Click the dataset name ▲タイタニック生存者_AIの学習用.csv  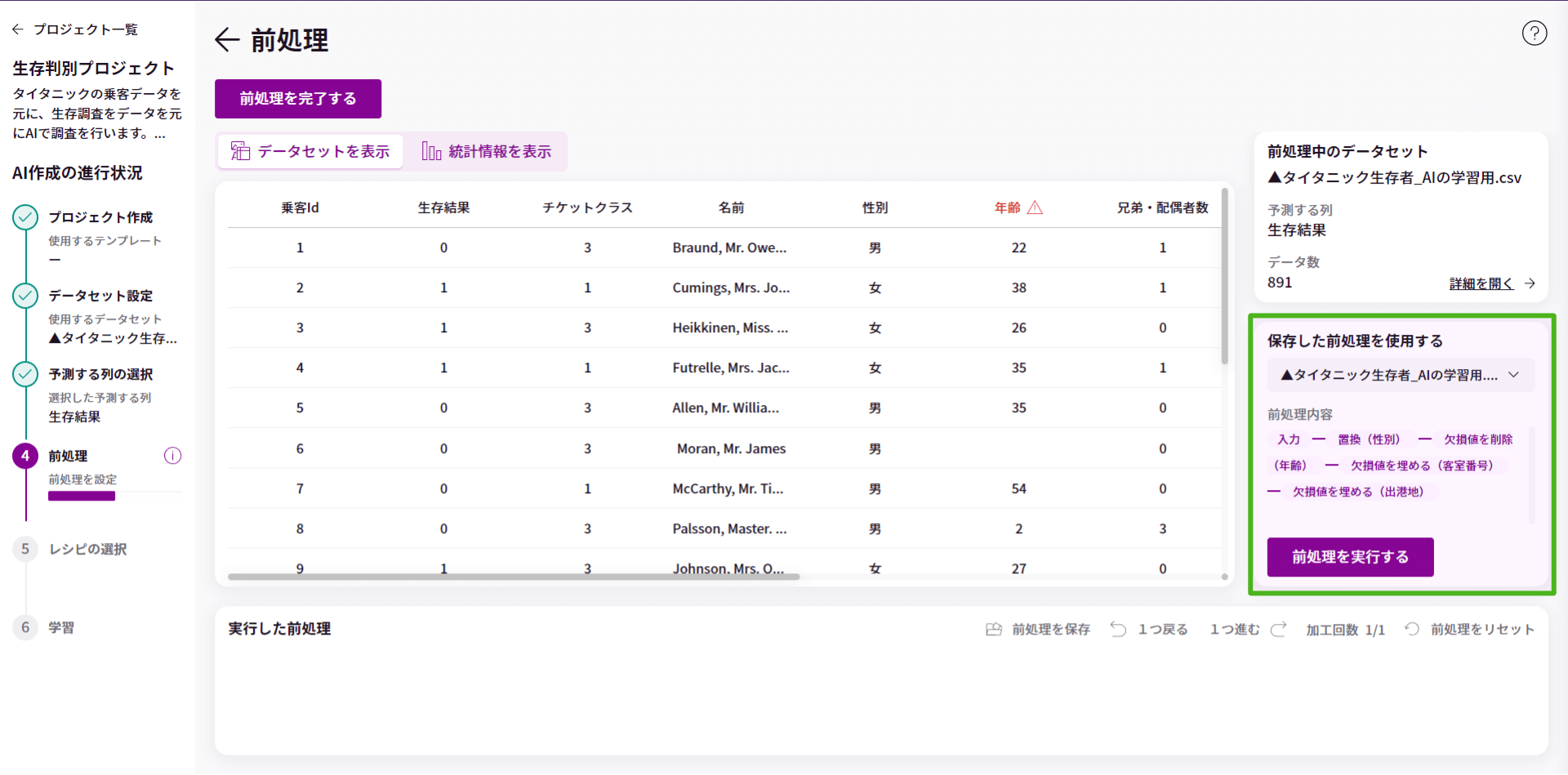(x=1394, y=177)
